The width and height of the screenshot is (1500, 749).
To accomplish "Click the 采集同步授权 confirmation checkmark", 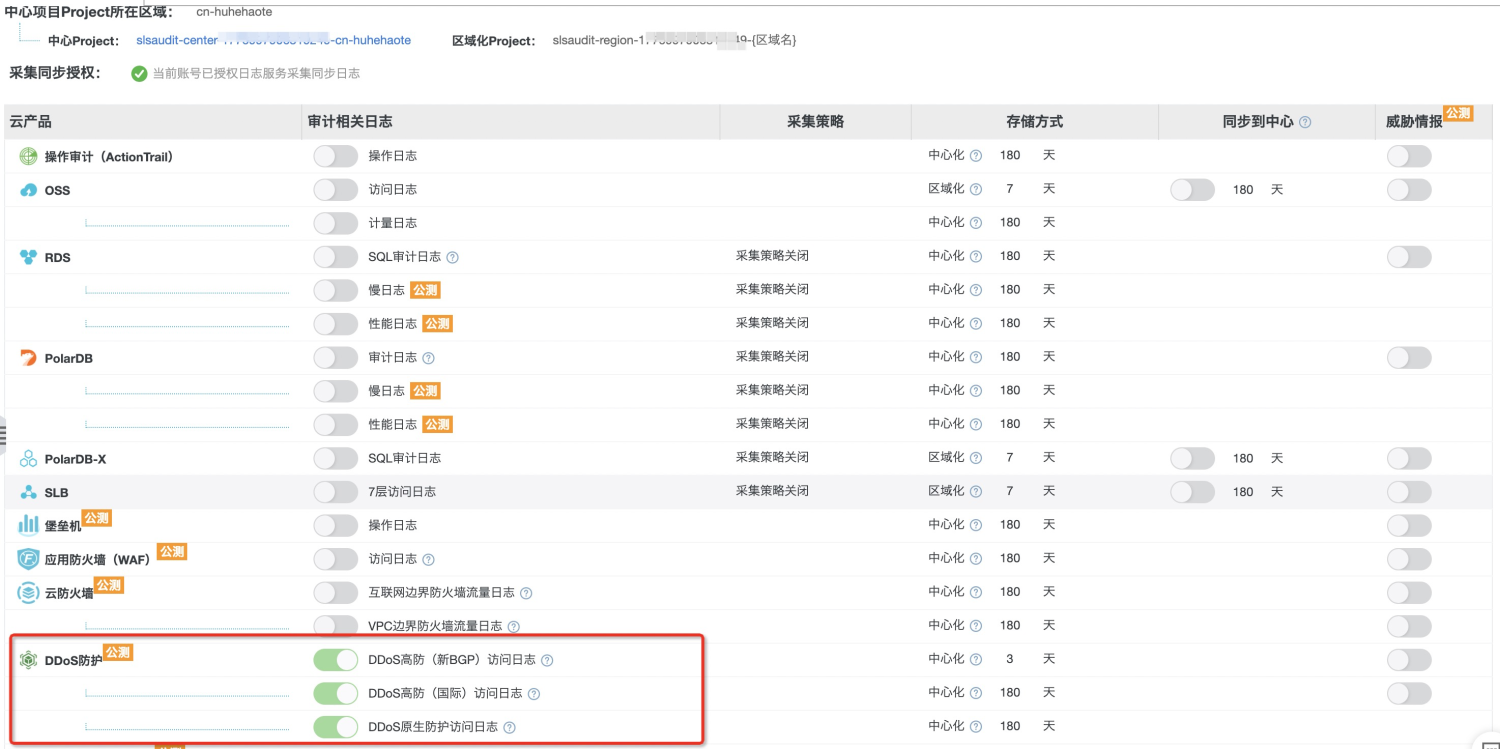I will click(139, 72).
